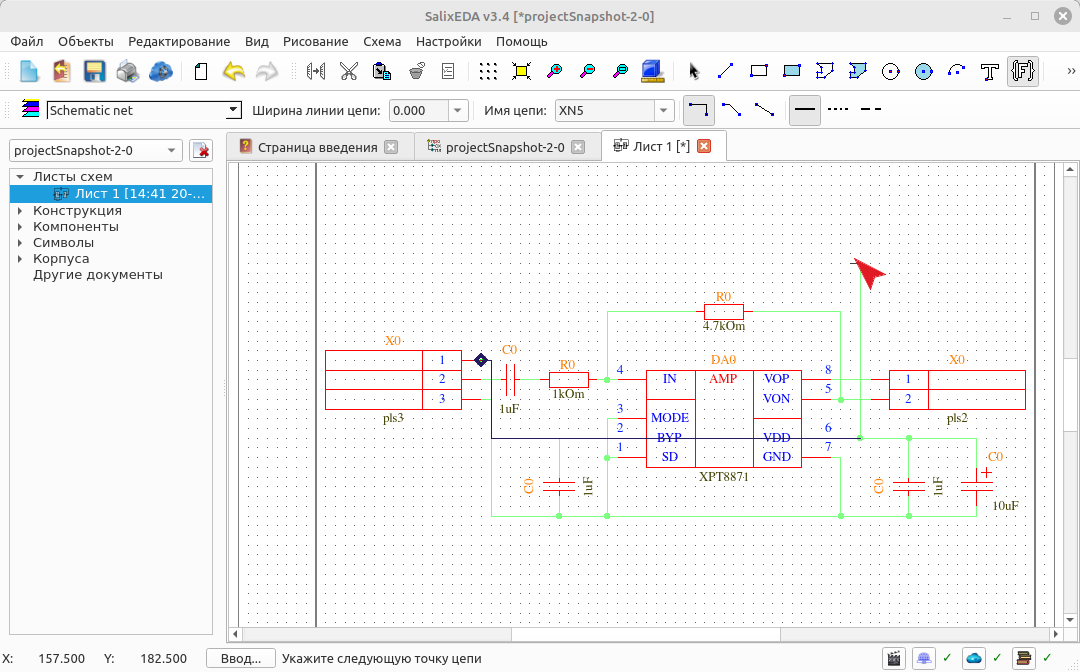
Task: Click the blank sheet icon next to undo
Action: point(200,71)
